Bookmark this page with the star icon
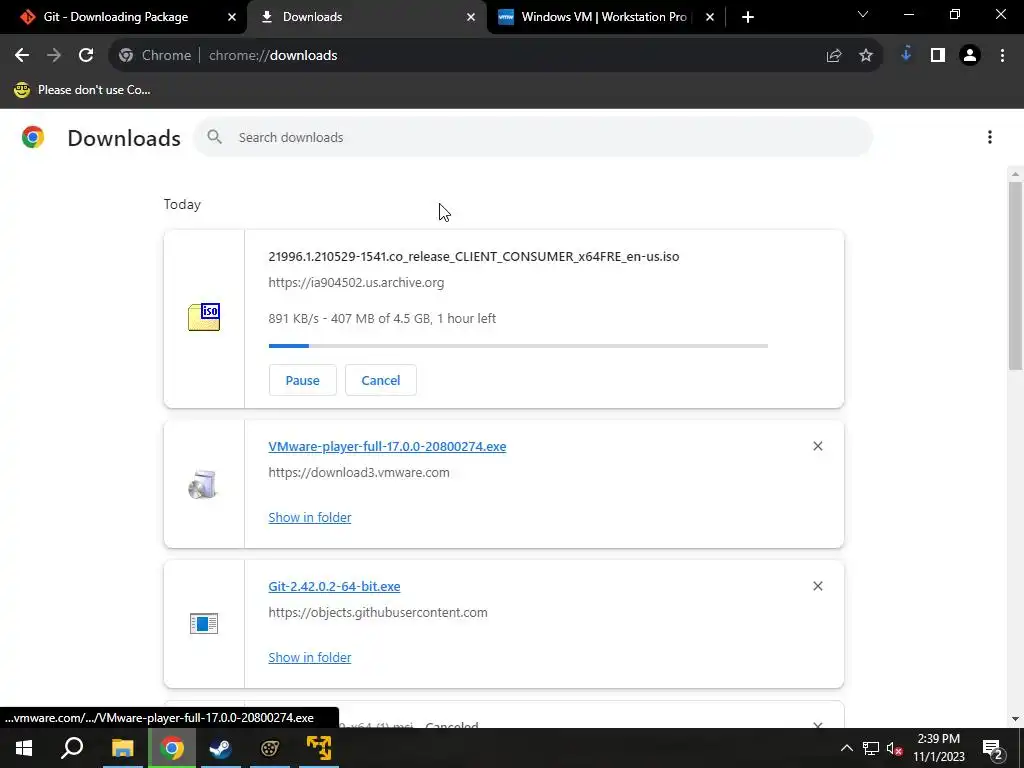This screenshot has width=1024, height=768. click(x=866, y=56)
